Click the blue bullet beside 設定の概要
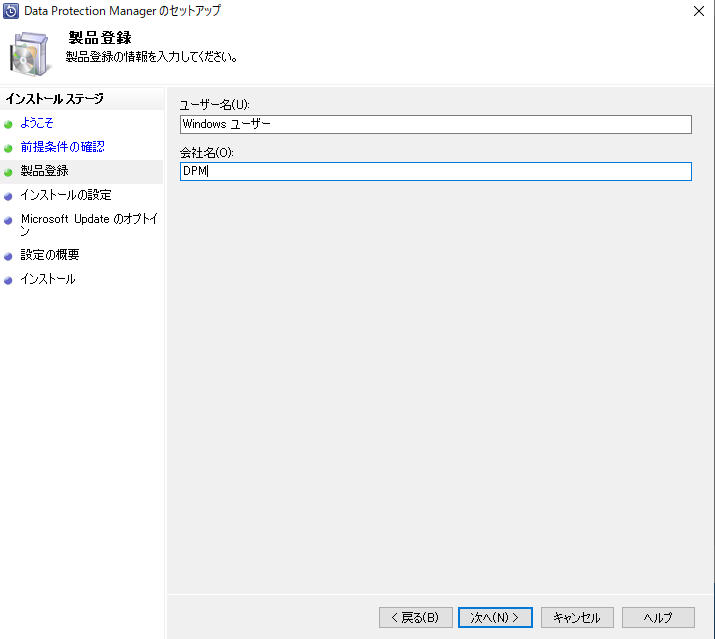 (8, 256)
